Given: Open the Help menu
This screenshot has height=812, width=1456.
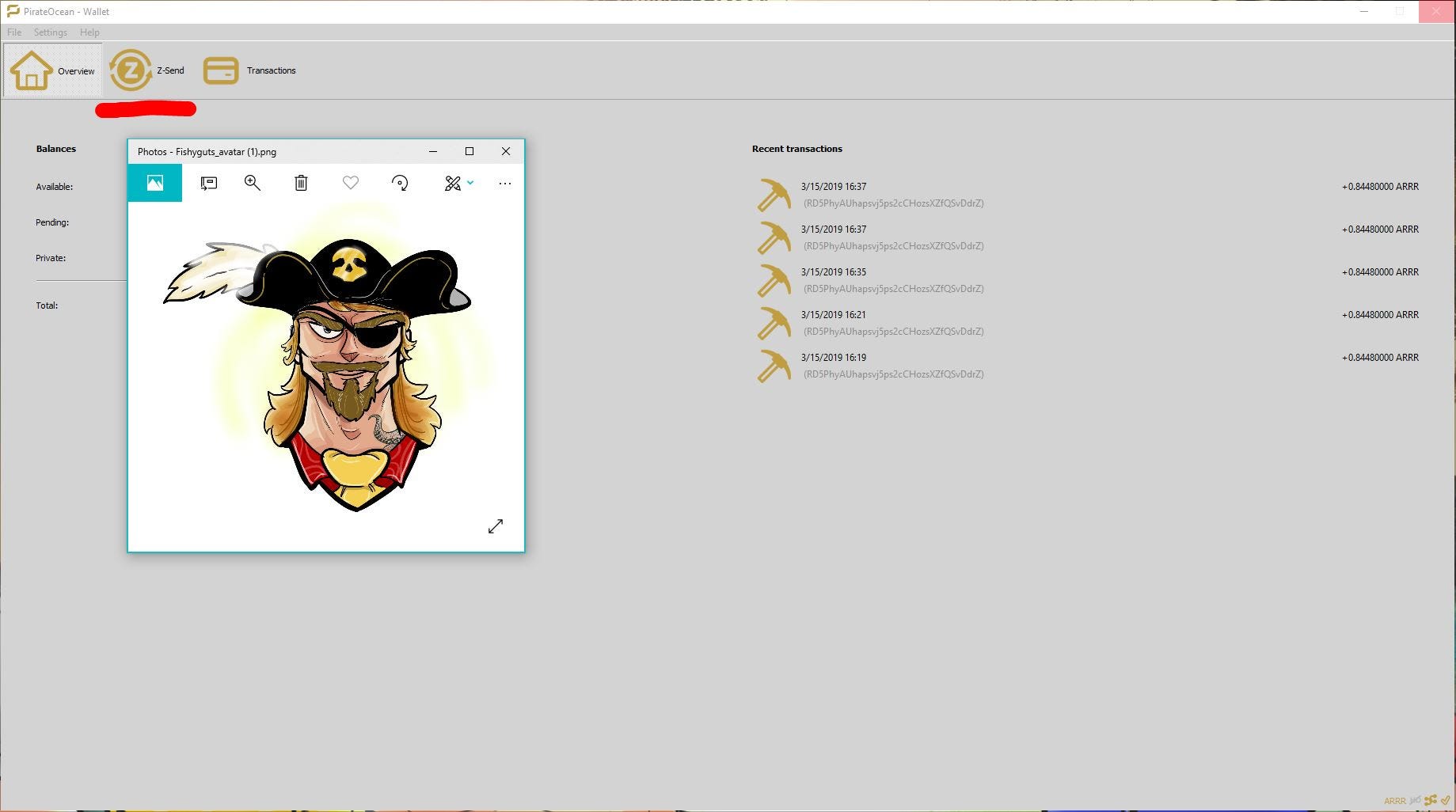Looking at the screenshot, I should (89, 32).
